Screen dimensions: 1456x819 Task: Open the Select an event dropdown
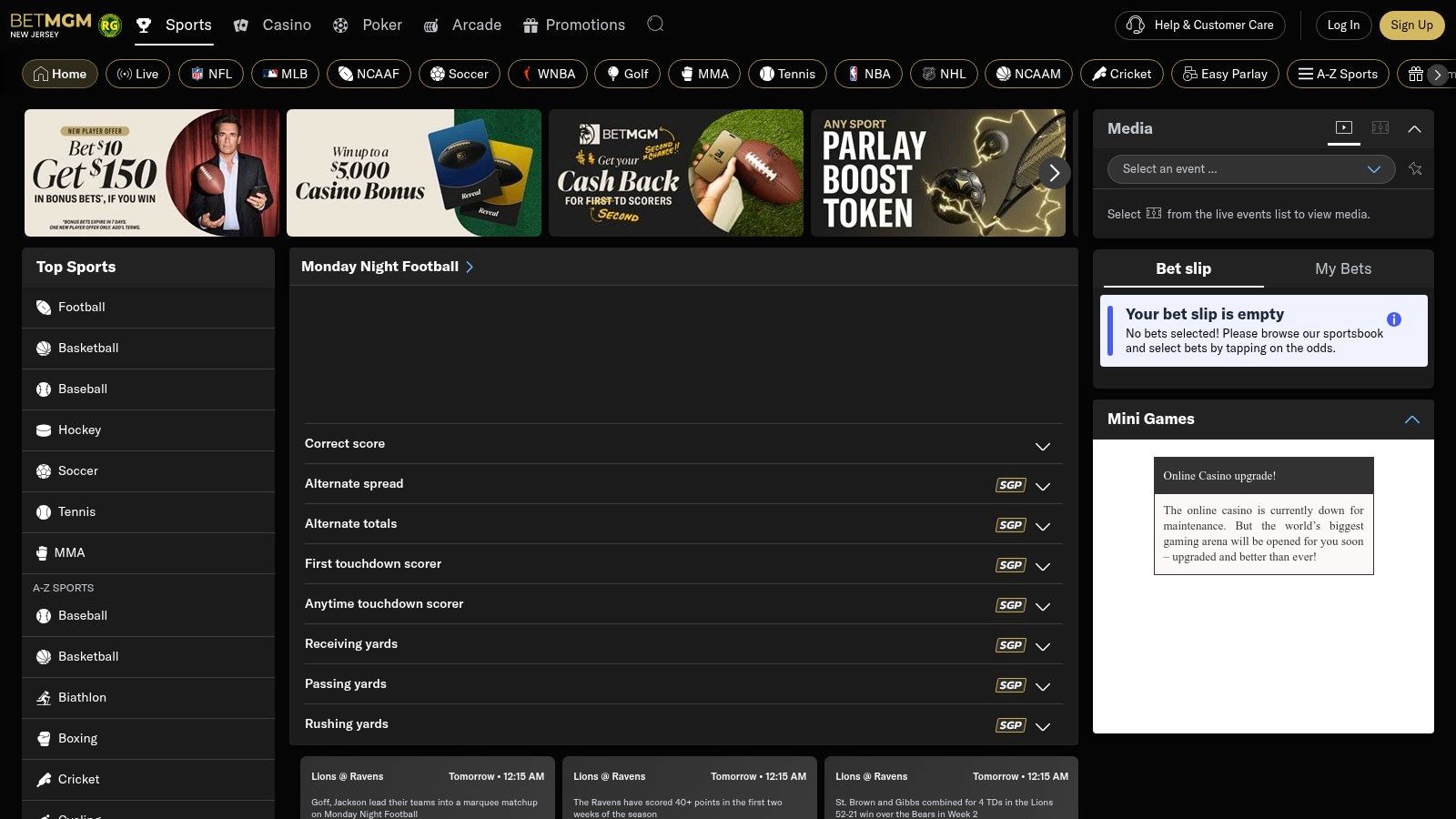pos(1249,169)
